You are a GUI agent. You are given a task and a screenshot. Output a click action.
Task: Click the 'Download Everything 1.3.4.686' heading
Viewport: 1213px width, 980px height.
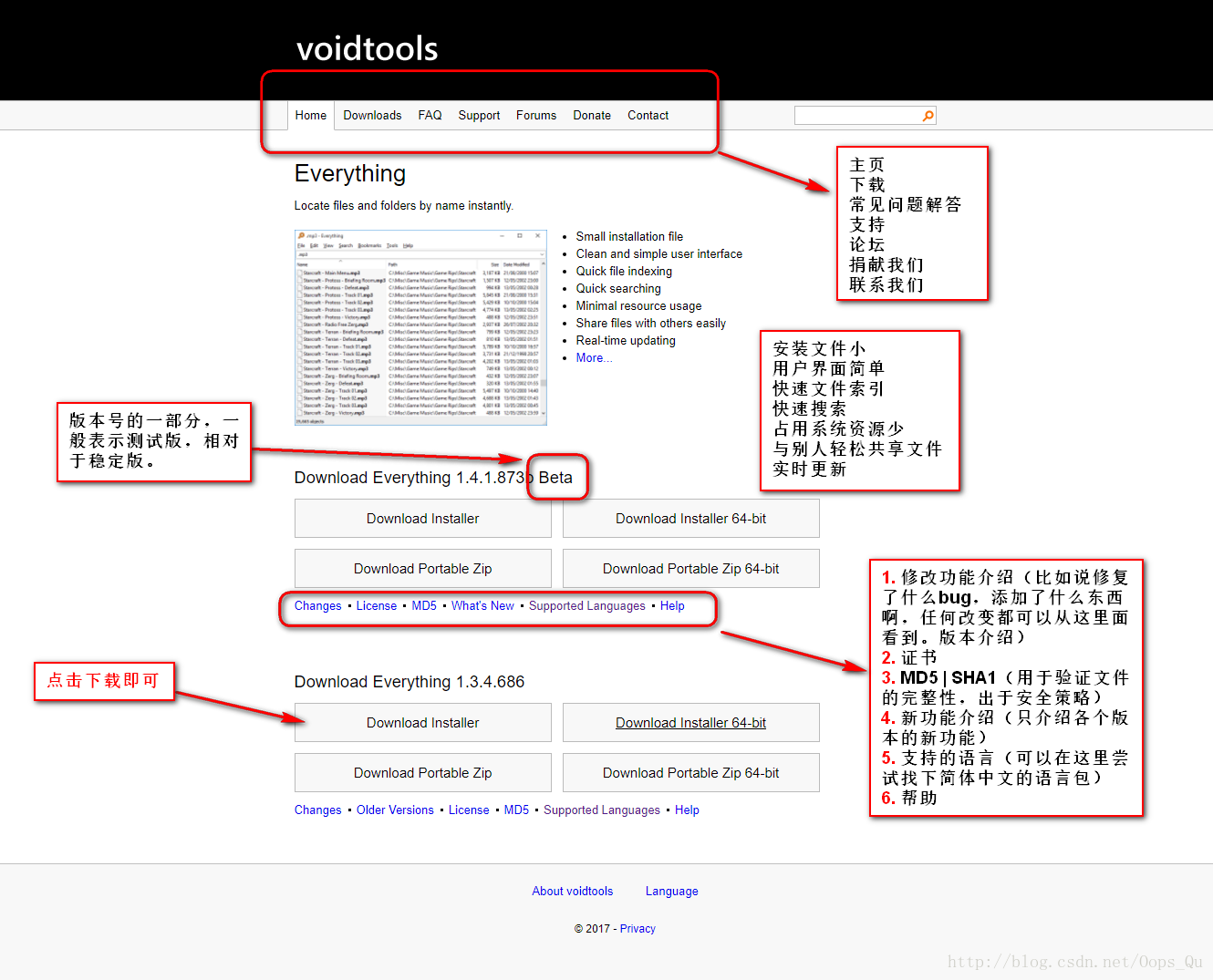pos(409,682)
